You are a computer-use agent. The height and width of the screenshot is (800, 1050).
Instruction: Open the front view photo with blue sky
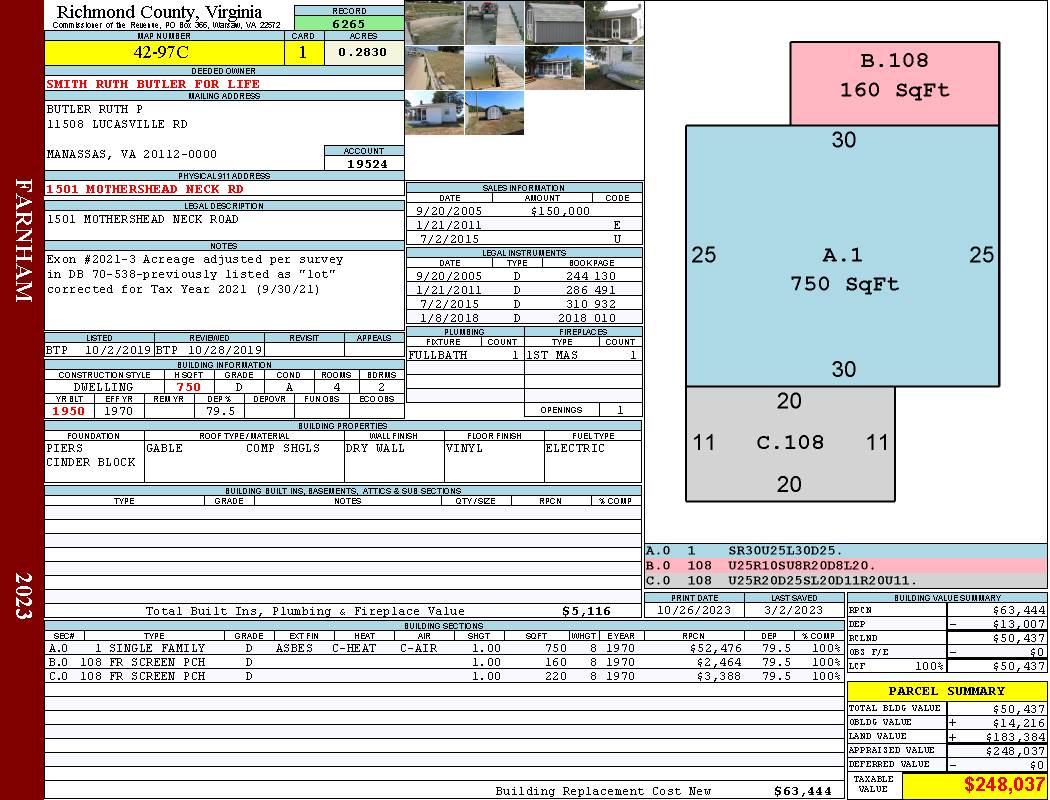[554, 68]
